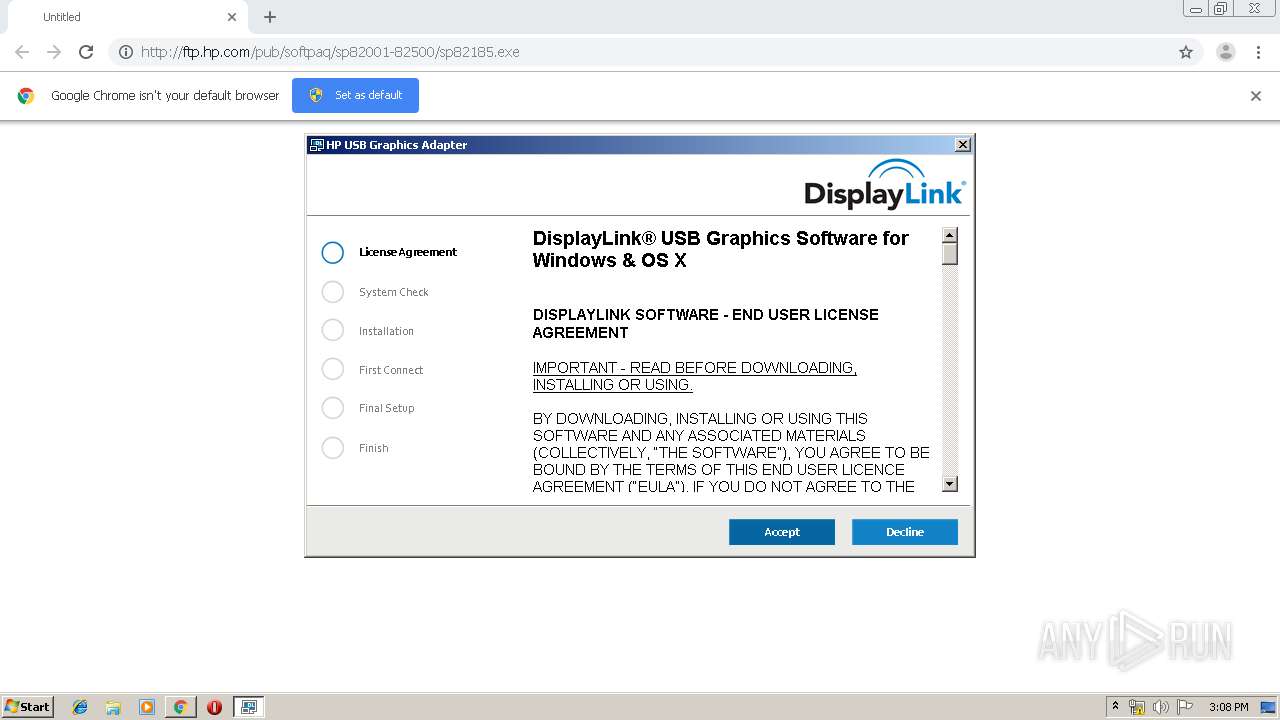Click the address bar URL
This screenshot has width=1280, height=720.
click(330, 52)
